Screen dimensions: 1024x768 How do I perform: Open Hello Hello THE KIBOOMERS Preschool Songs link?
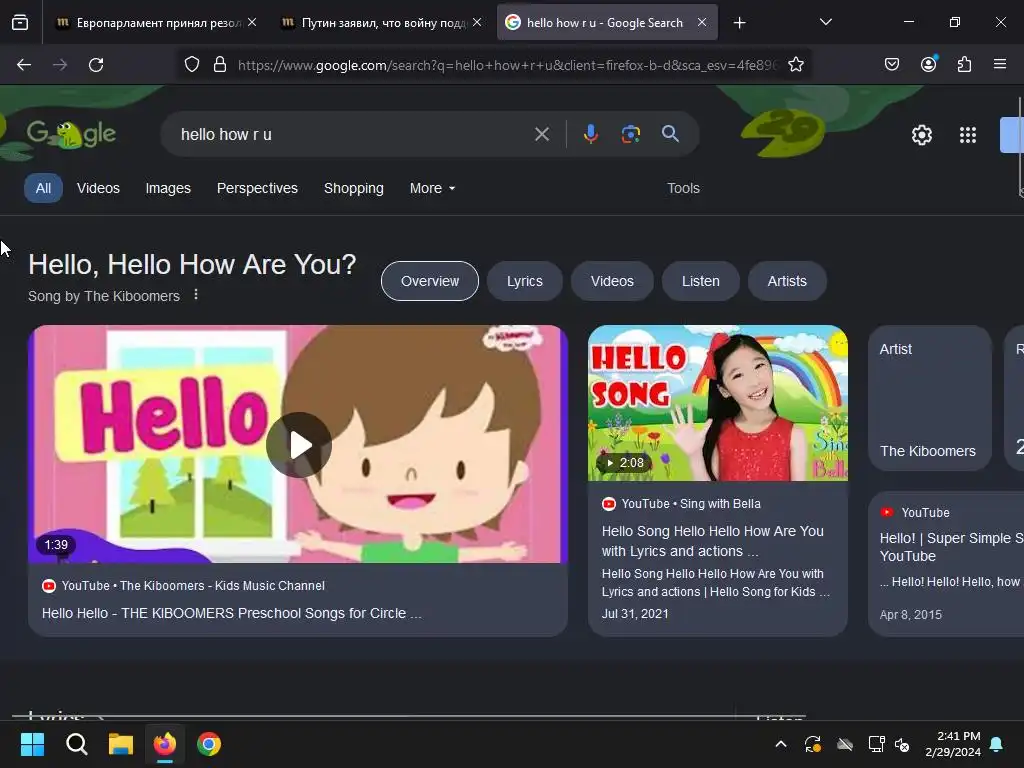coord(231,613)
